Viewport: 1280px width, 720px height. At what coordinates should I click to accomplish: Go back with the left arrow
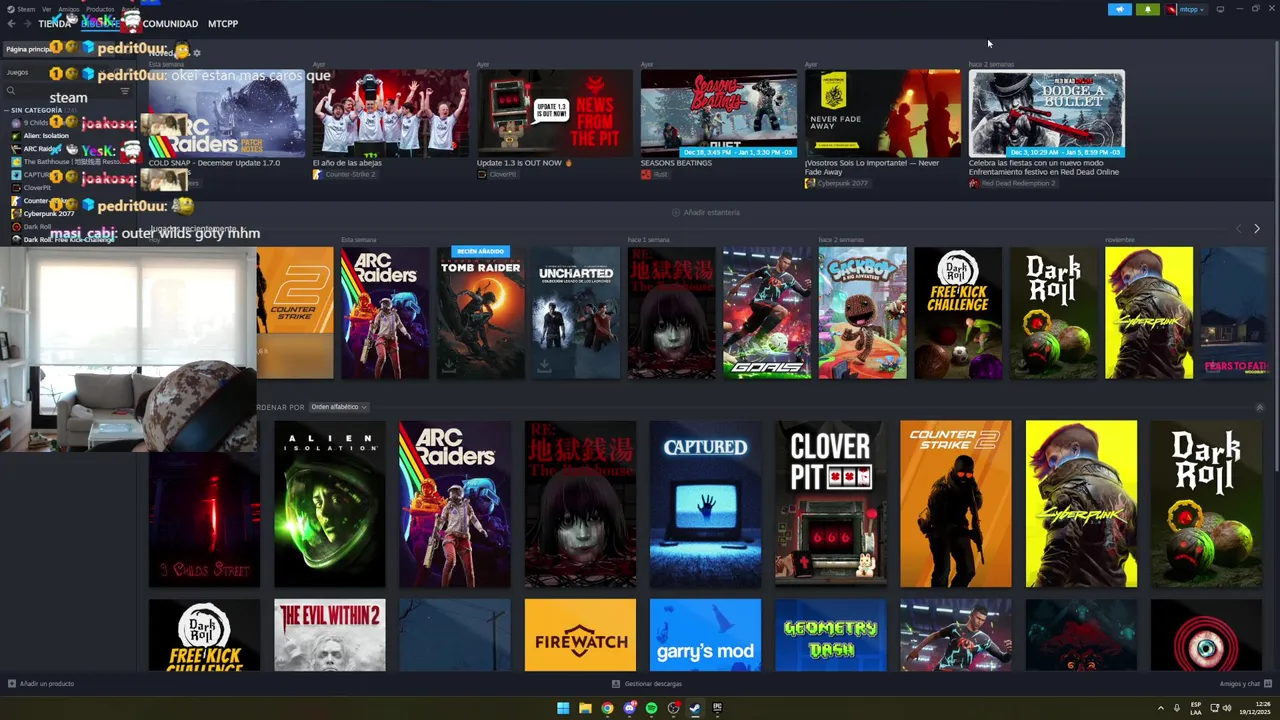click(x=11, y=23)
